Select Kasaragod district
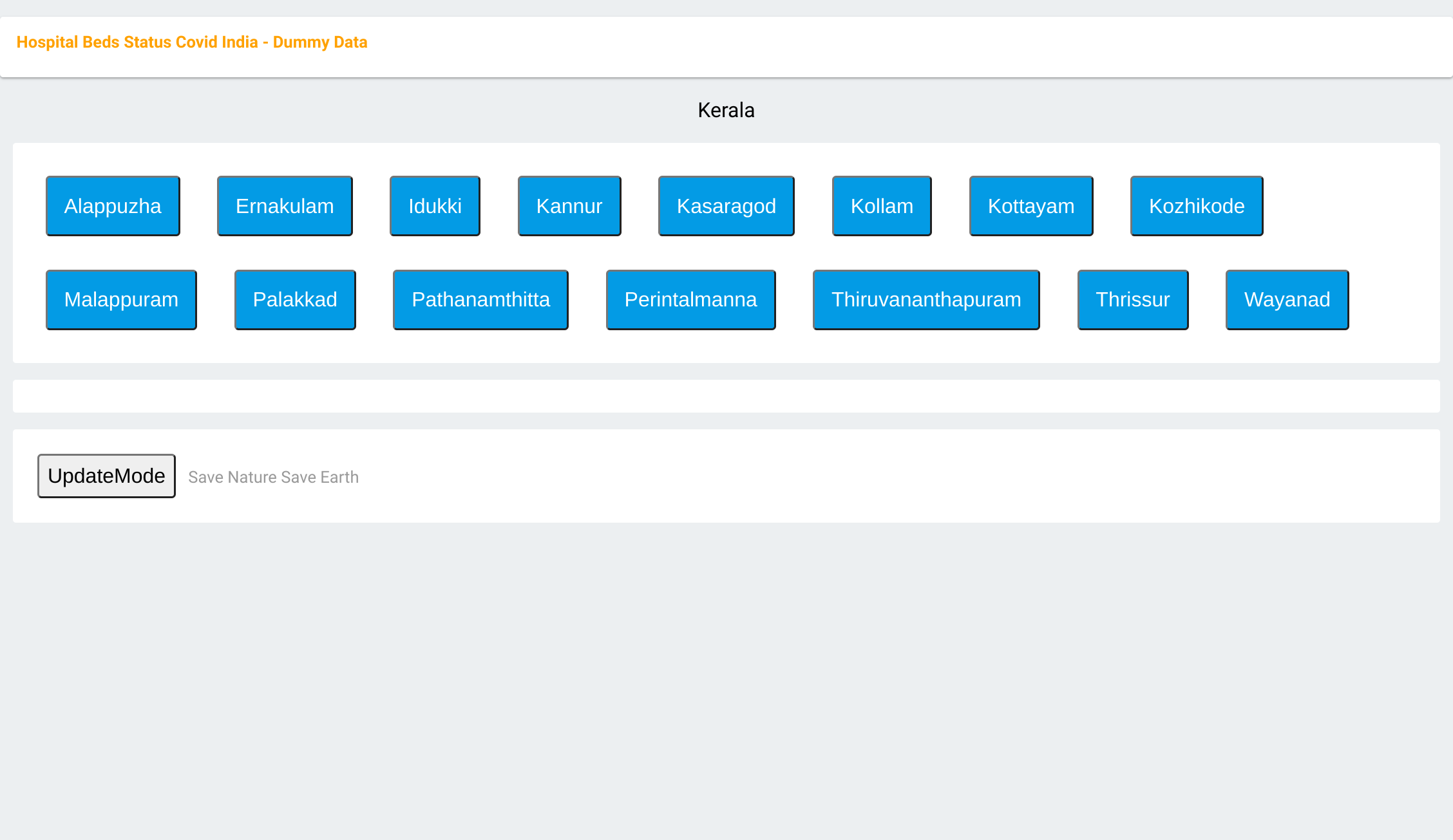Image resolution: width=1453 pixels, height=840 pixels. click(726, 206)
